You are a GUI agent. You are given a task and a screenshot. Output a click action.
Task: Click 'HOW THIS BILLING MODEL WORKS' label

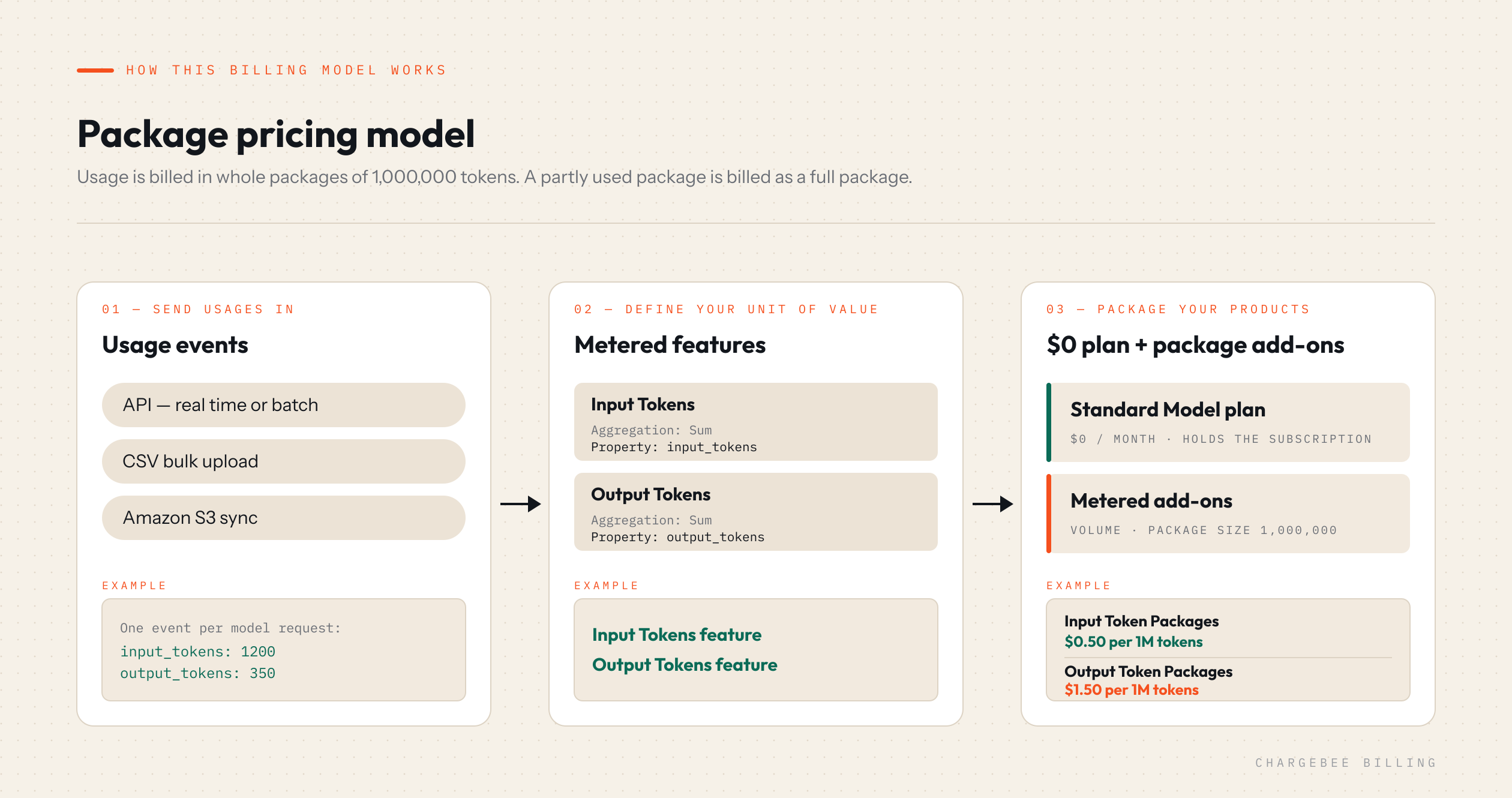286,70
